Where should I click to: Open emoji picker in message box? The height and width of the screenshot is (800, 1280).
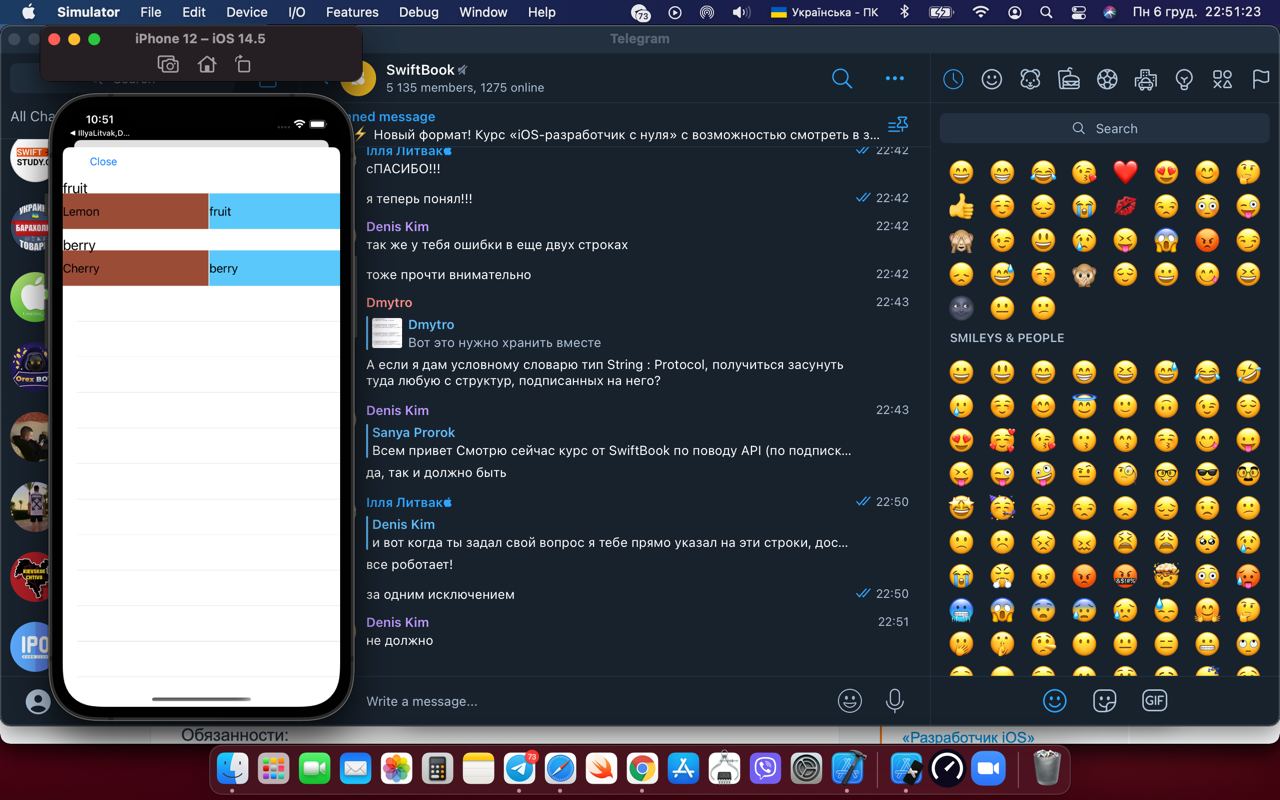pyautogui.click(x=850, y=701)
